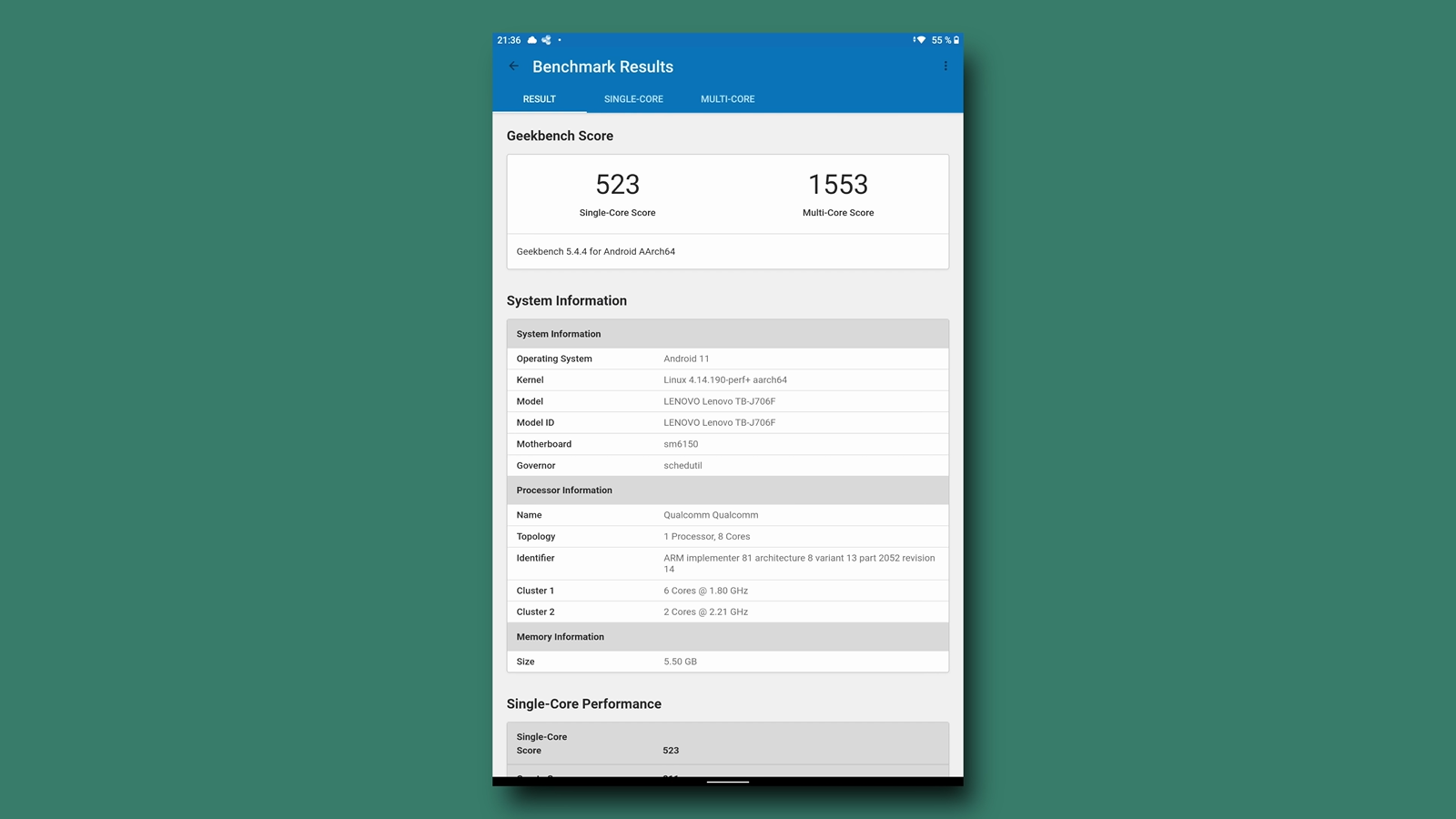Tap the share-style notification icon in status bar
This screenshot has width=1456, height=819.
(x=546, y=40)
